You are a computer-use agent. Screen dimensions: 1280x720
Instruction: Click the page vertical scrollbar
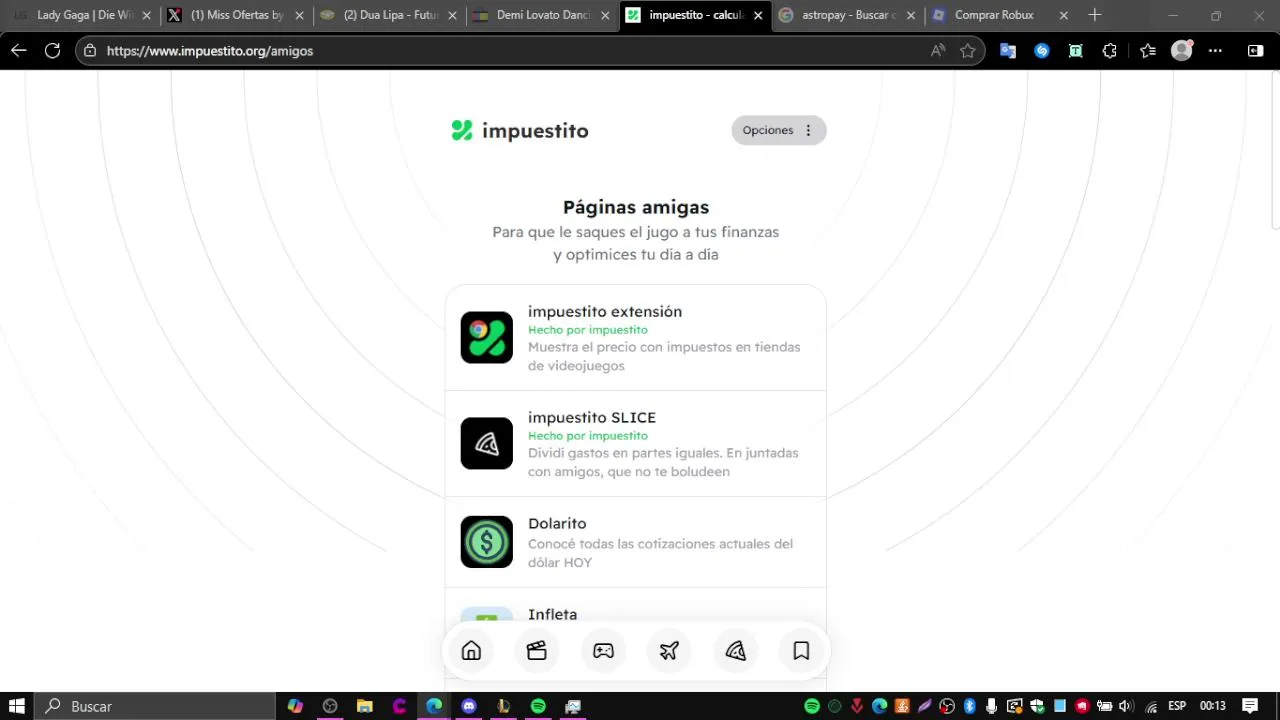tap(1275, 150)
